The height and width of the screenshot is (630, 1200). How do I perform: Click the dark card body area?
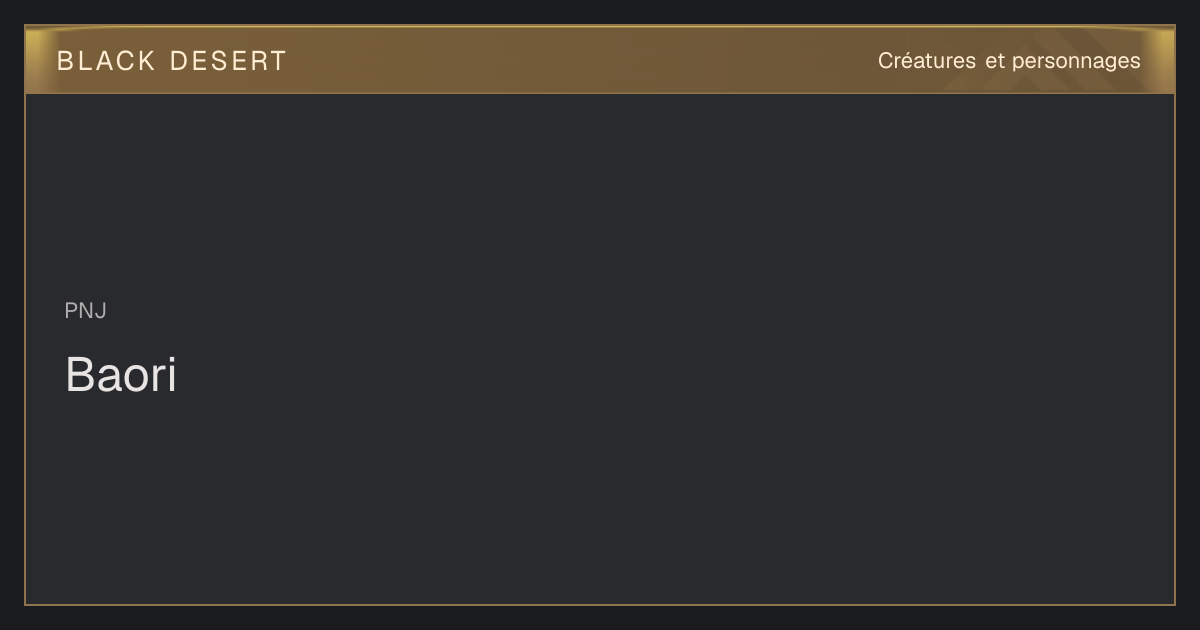click(x=600, y=349)
